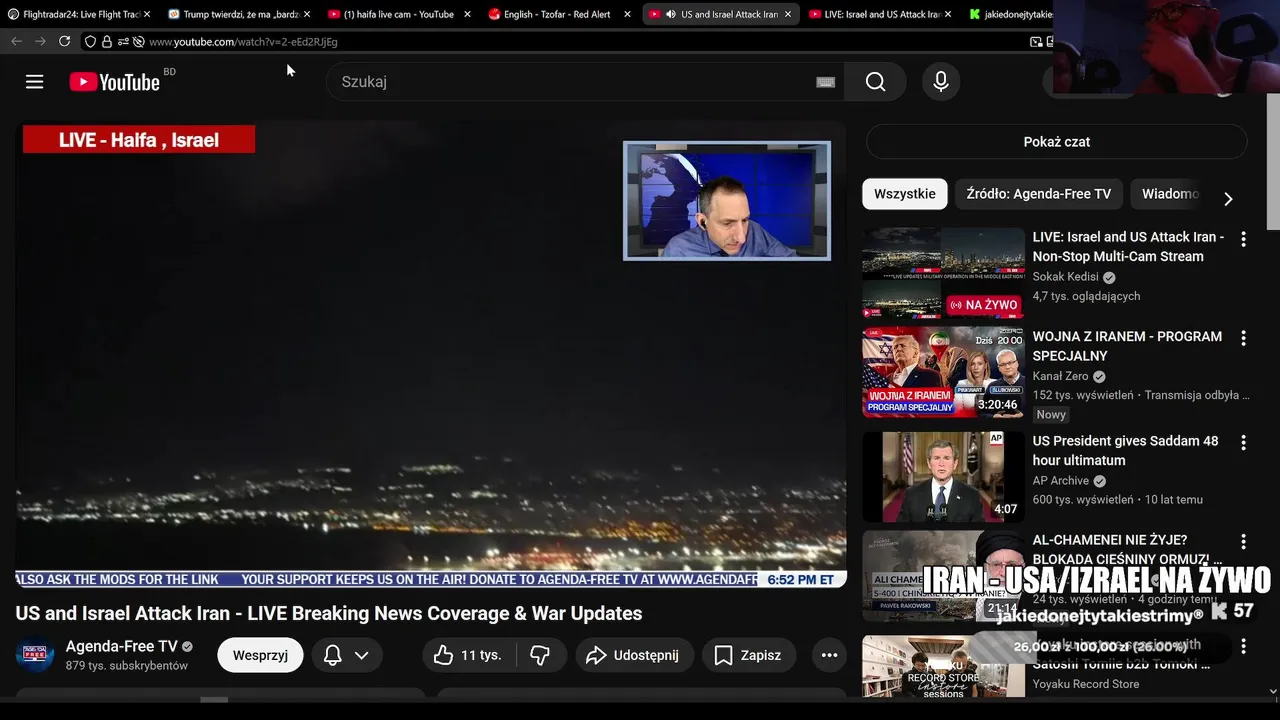Image resolution: width=1280 pixels, height=720 pixels.
Task: Switch to jakiedonejtytakie tab
Action: (1010, 14)
